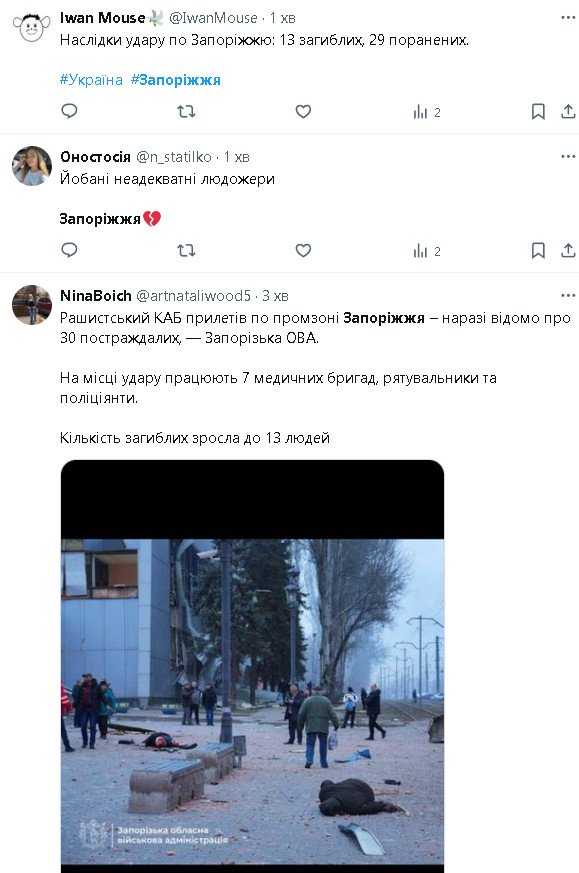Reply to Iwan Mouse's post
Screen dimensions: 579x873
pos(69,111)
